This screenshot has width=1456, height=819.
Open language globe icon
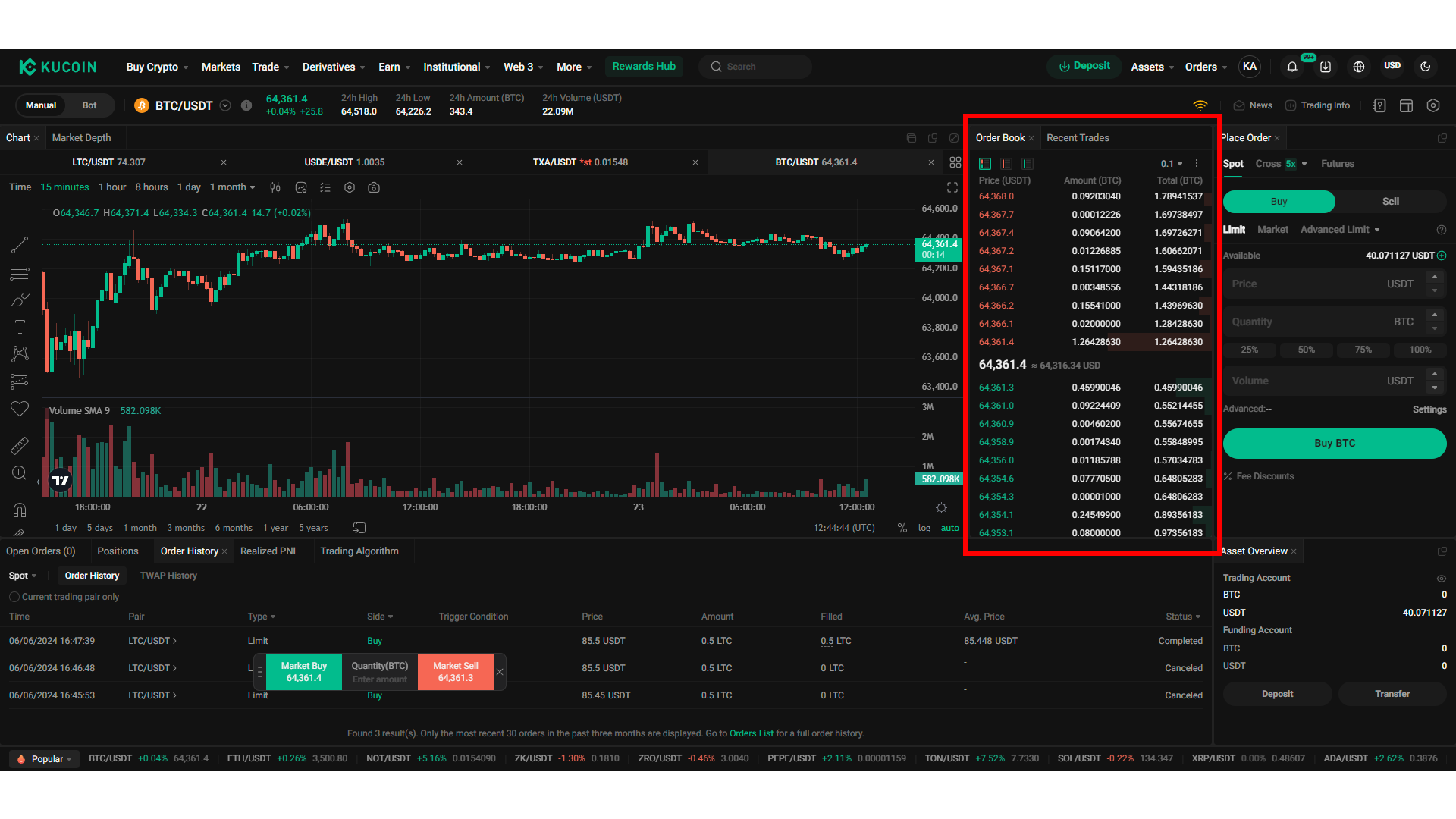1359,67
